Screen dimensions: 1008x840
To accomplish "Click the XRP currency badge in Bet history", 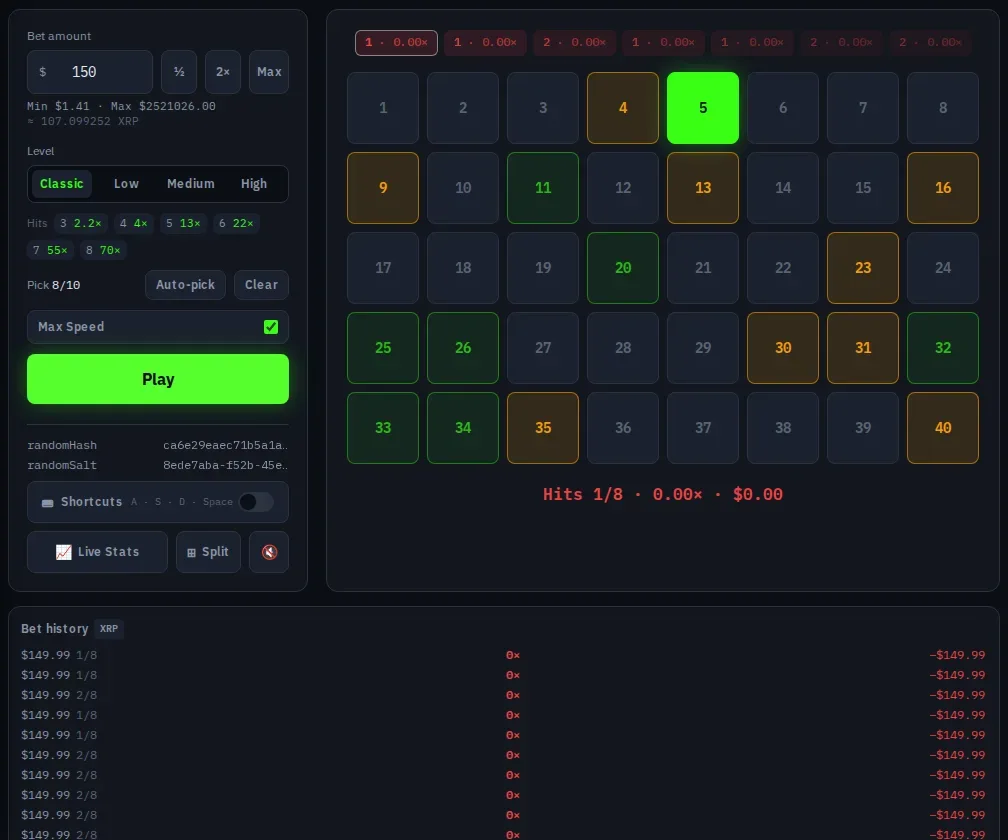I will tap(109, 629).
